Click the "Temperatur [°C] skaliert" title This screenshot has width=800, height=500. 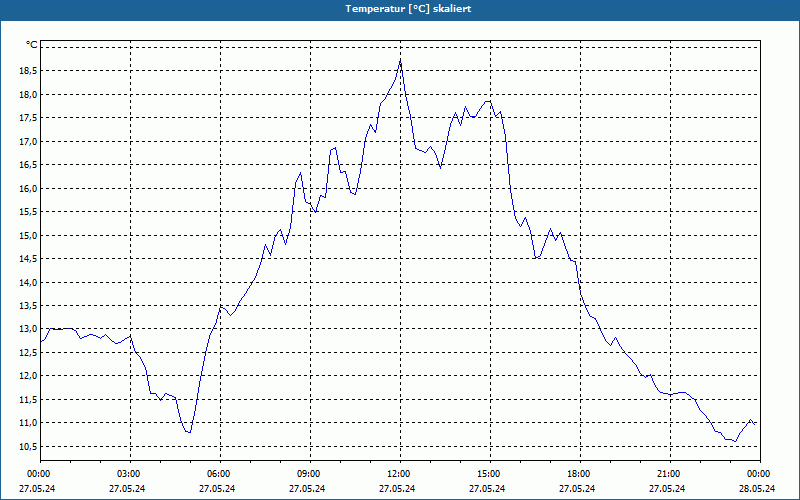(x=408, y=9)
